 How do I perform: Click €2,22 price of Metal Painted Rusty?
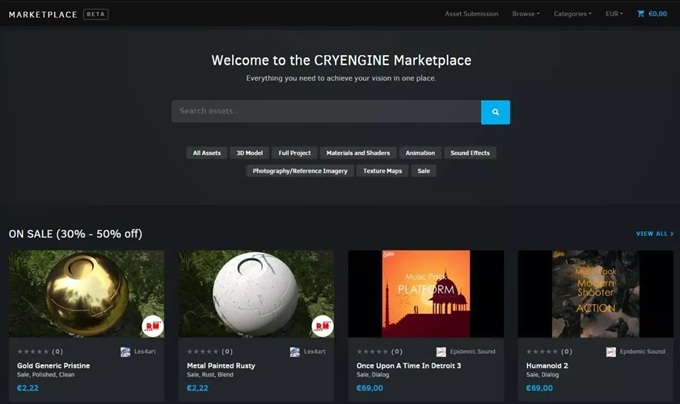pos(197,388)
